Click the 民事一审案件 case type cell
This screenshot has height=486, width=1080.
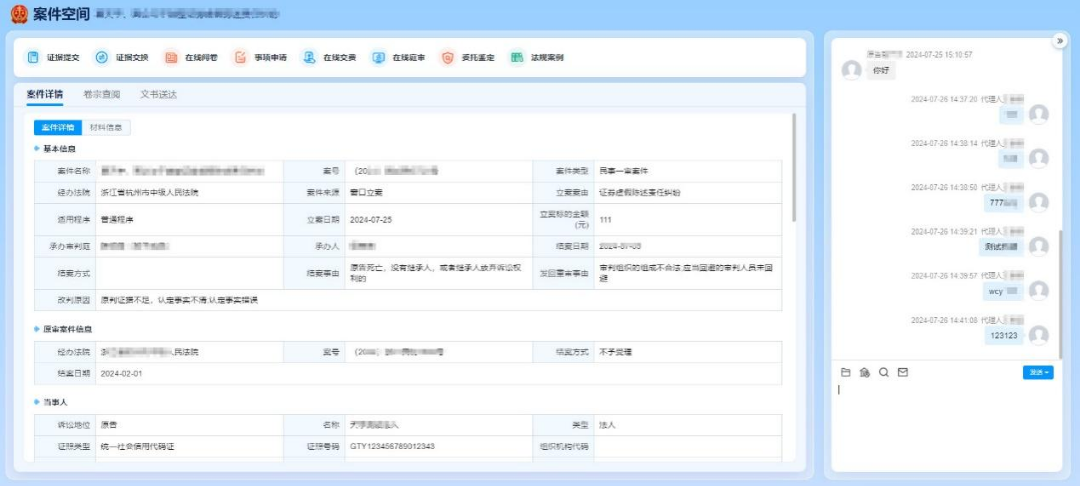(x=623, y=171)
